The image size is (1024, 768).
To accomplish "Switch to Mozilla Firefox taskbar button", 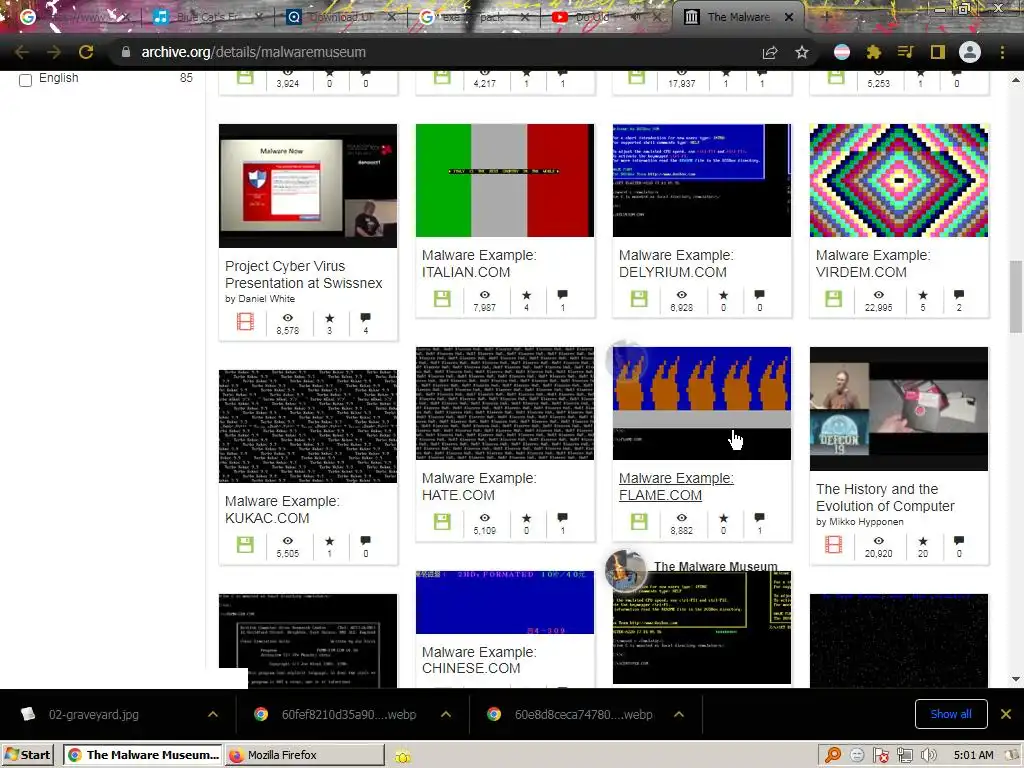I will tap(305, 755).
